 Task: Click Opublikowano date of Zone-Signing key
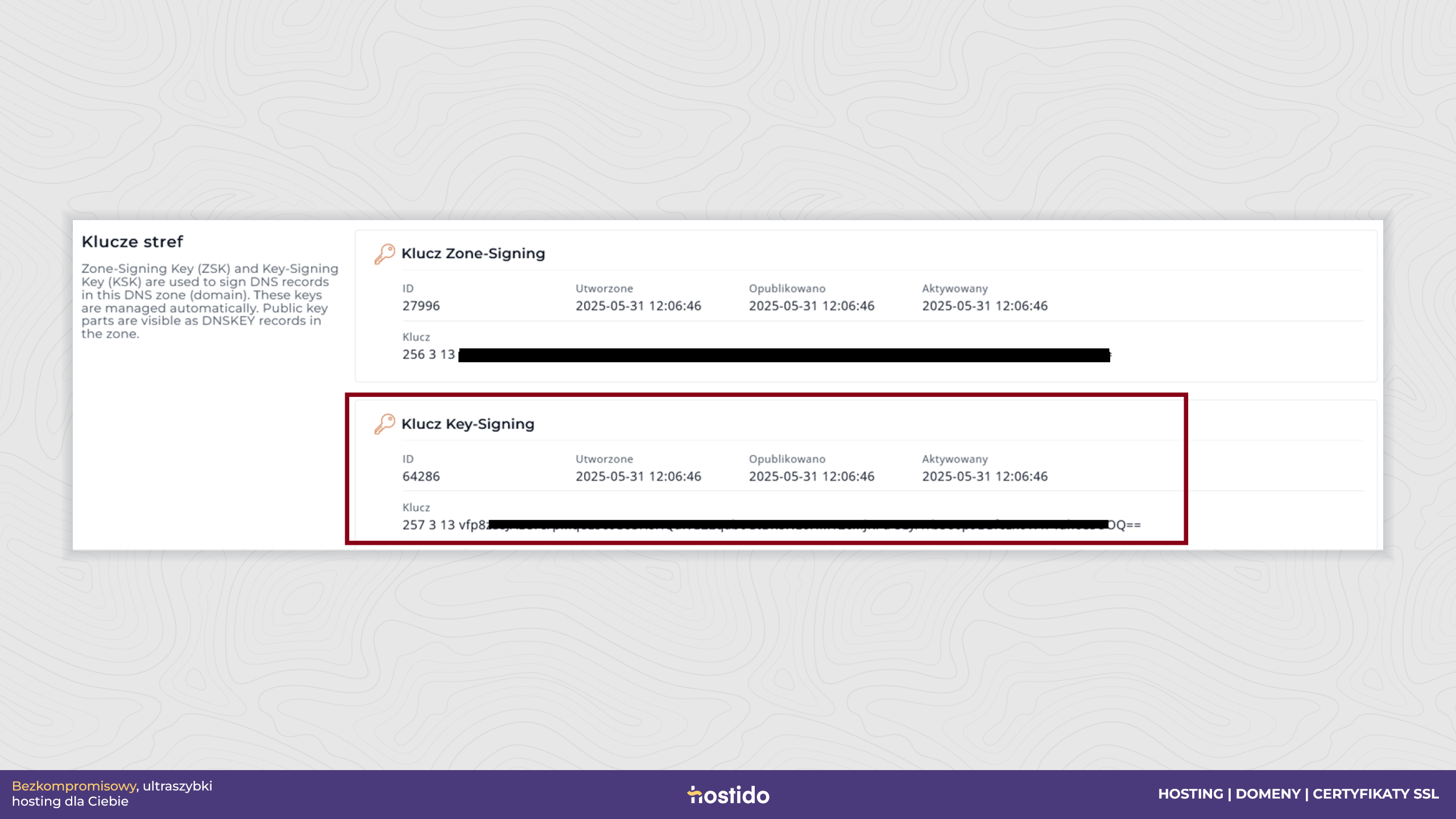[x=812, y=306]
